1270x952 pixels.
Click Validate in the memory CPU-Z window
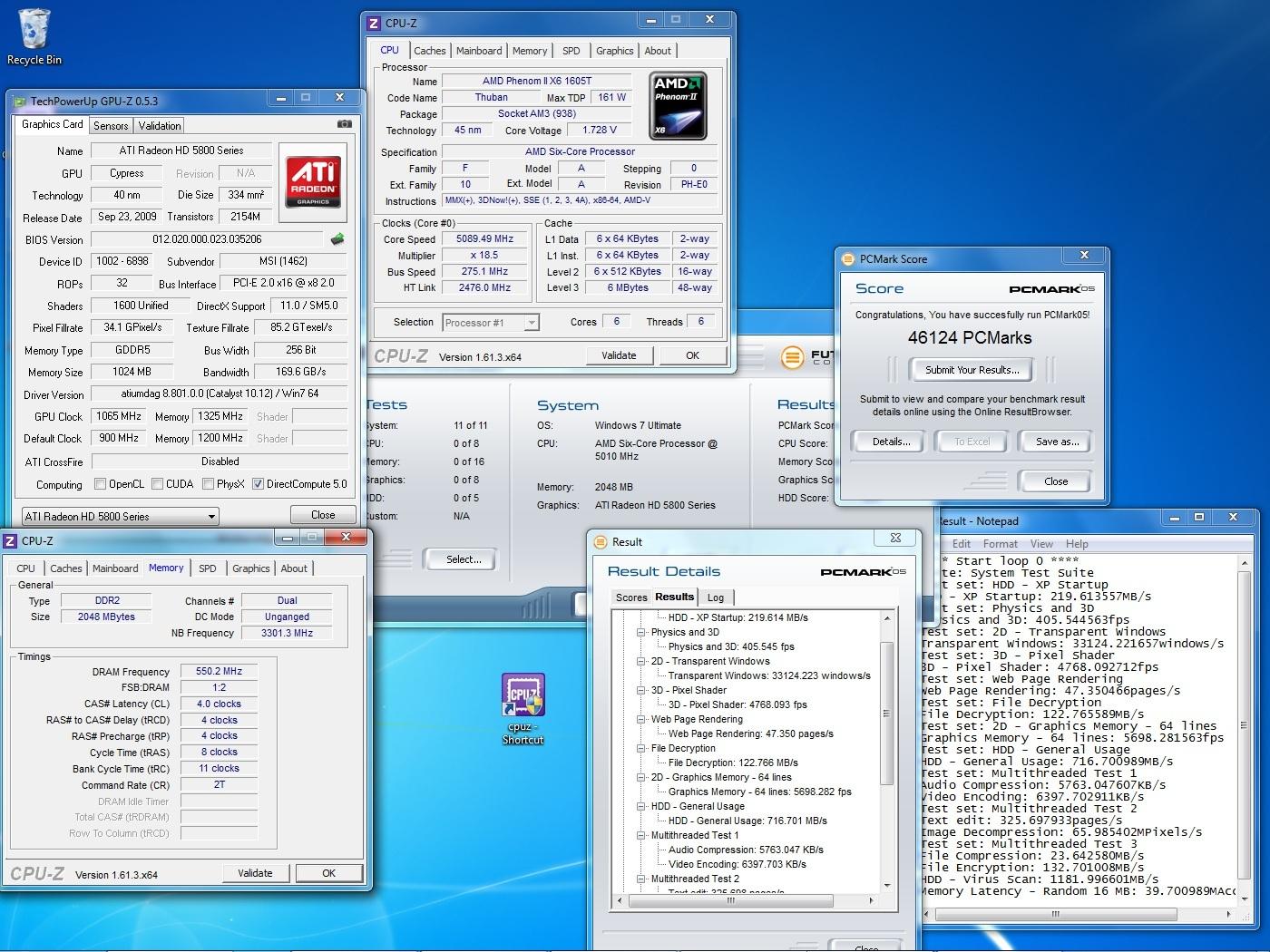click(x=255, y=873)
